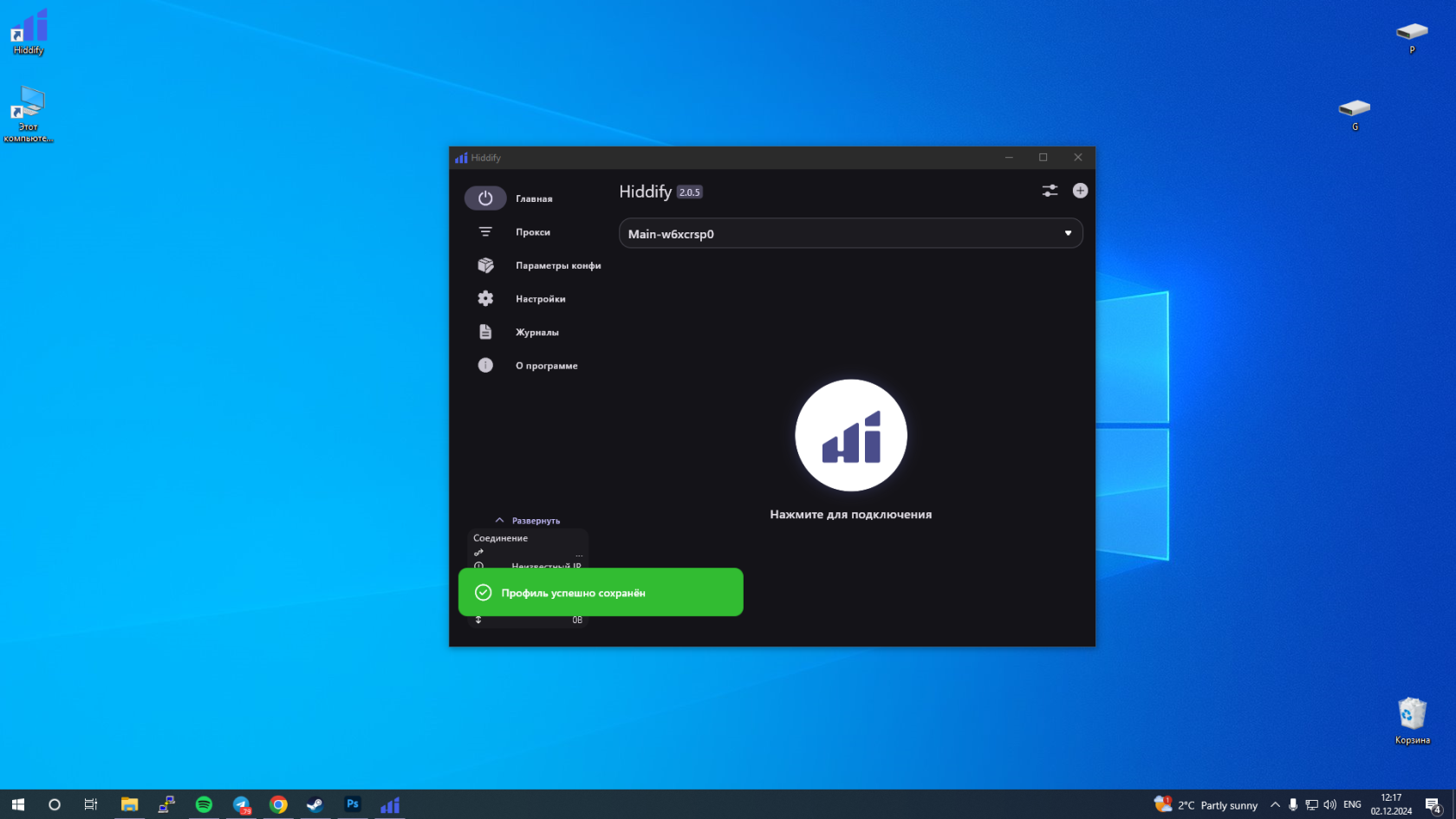Select the P drive desktop icon

tap(1412, 37)
